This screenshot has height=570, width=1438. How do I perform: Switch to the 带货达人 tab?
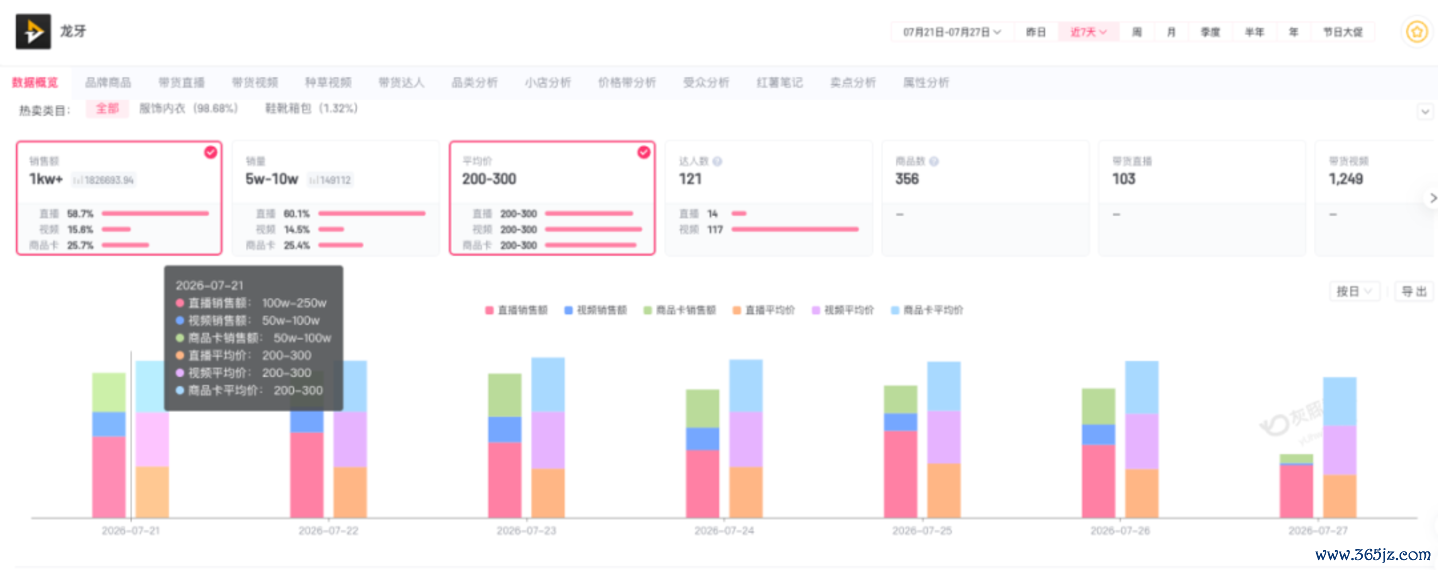coord(401,82)
